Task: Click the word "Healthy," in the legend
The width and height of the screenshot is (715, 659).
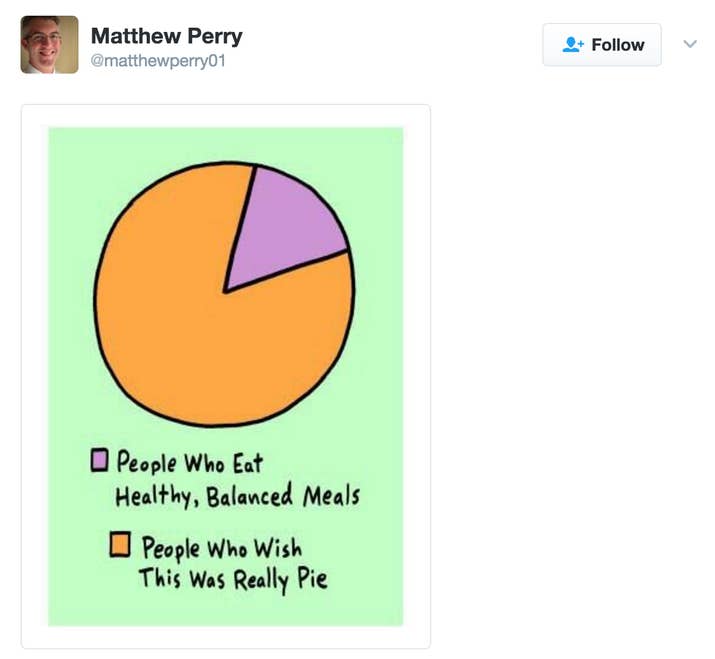Action: 157,496
